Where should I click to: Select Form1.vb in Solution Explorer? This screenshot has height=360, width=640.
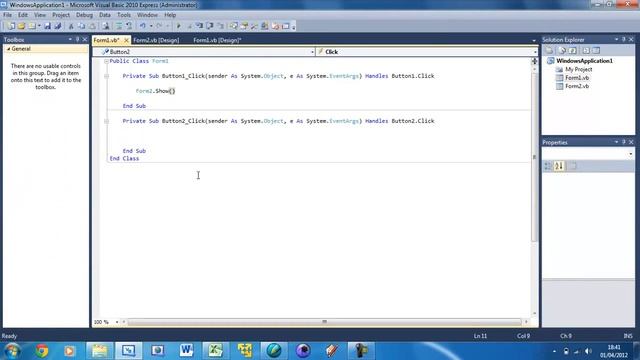[577, 78]
